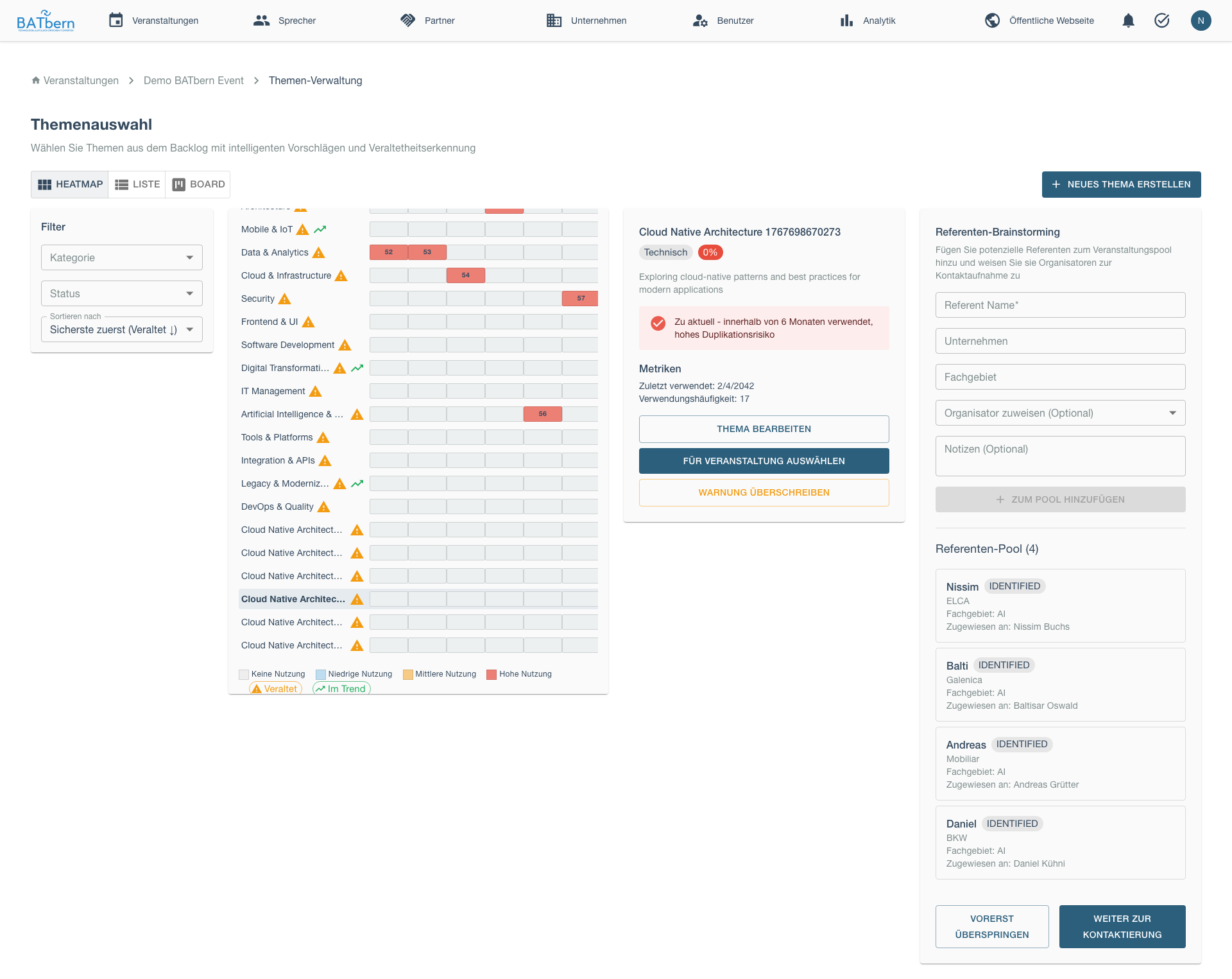
Task: Click the heatmap cell with value 57
Action: [580, 299]
